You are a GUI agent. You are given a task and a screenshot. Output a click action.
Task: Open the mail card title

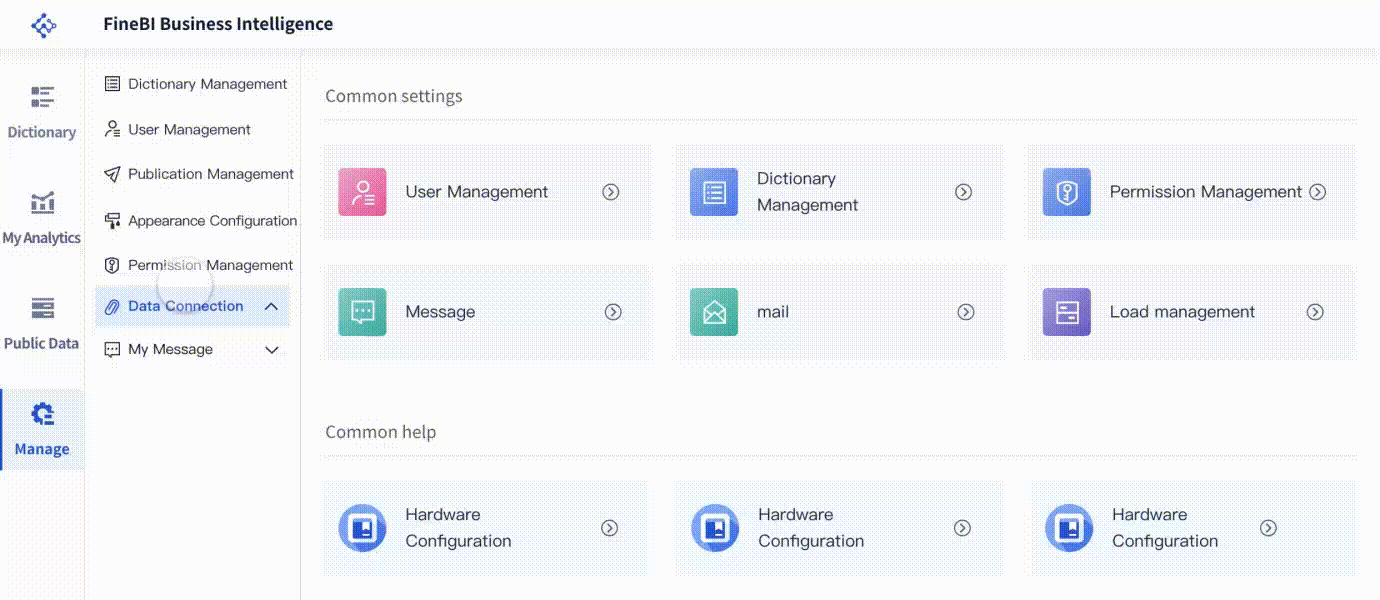773,312
